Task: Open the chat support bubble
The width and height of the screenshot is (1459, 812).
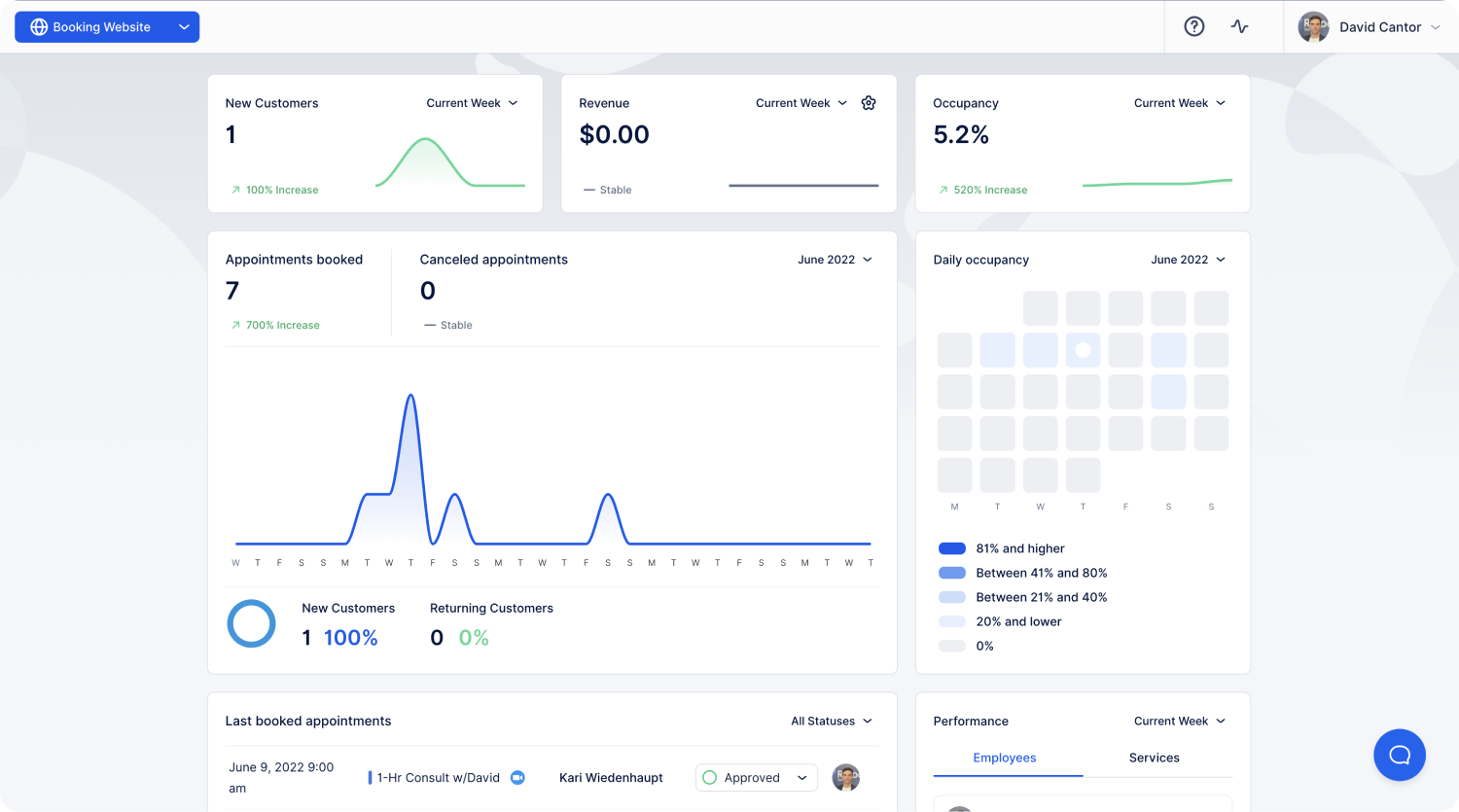Action: [1400, 755]
